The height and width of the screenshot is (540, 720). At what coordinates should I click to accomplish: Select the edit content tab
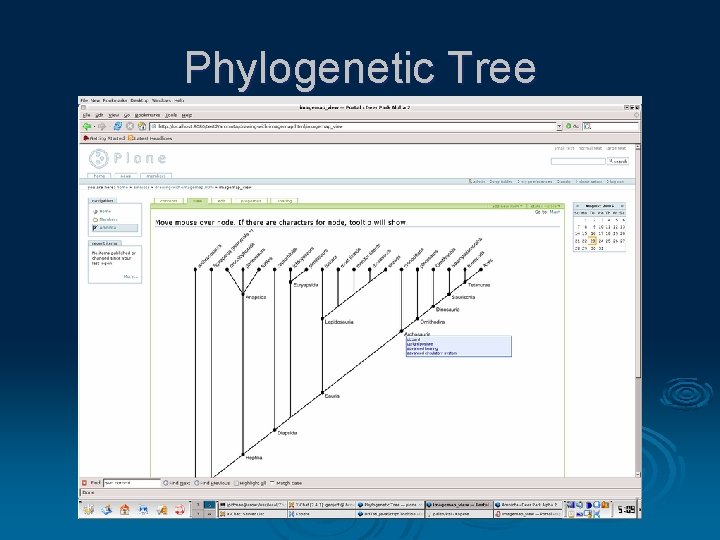[x=221, y=201]
